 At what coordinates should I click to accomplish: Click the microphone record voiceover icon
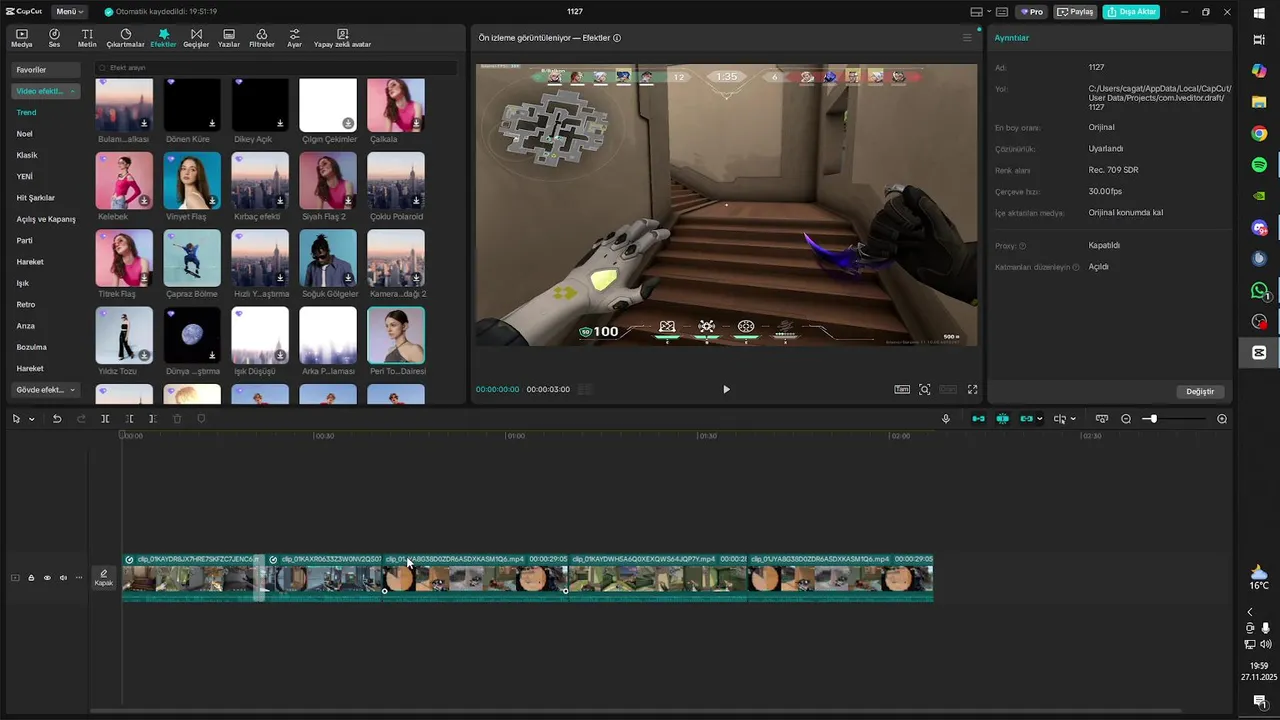pyautogui.click(x=946, y=419)
